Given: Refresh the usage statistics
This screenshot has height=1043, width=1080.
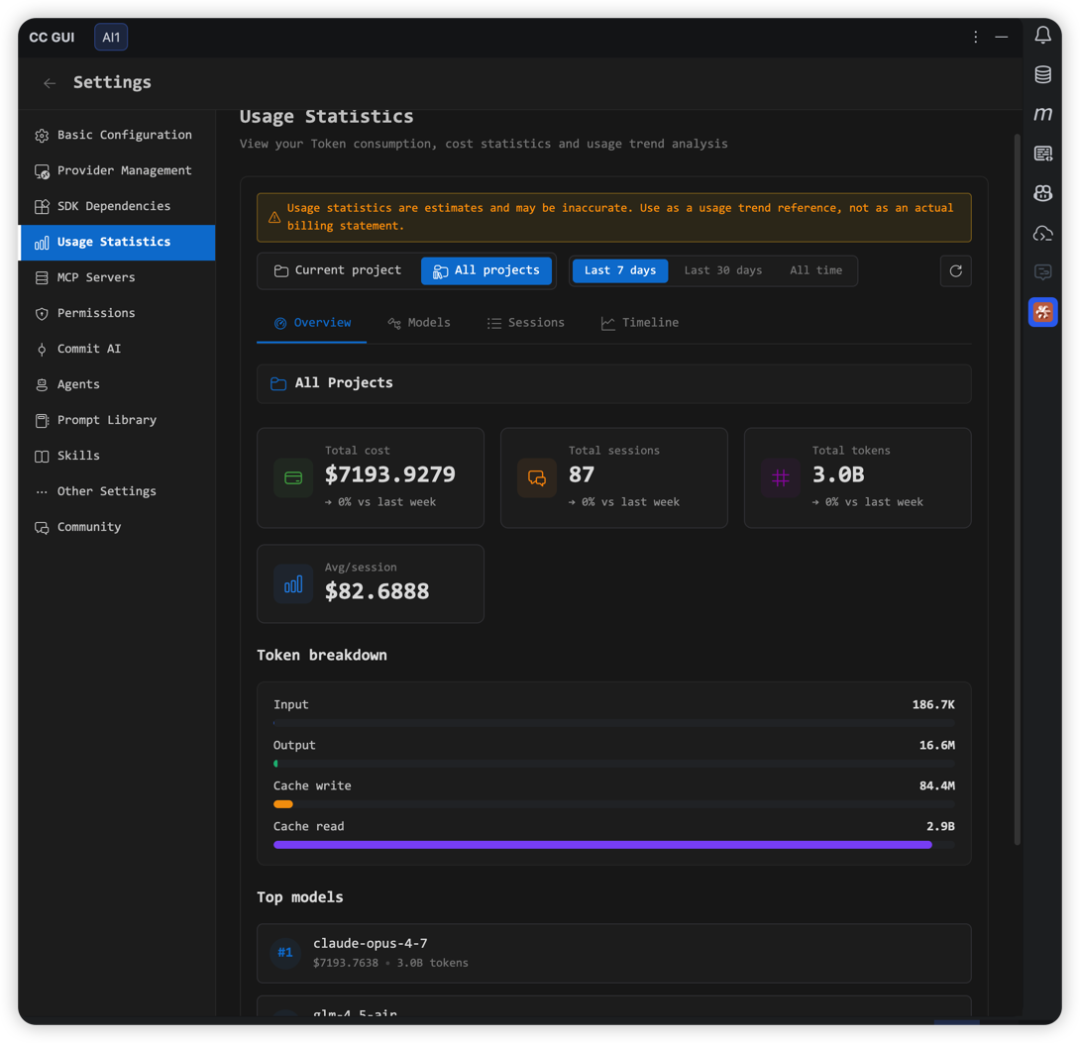Looking at the screenshot, I should tap(955, 271).
